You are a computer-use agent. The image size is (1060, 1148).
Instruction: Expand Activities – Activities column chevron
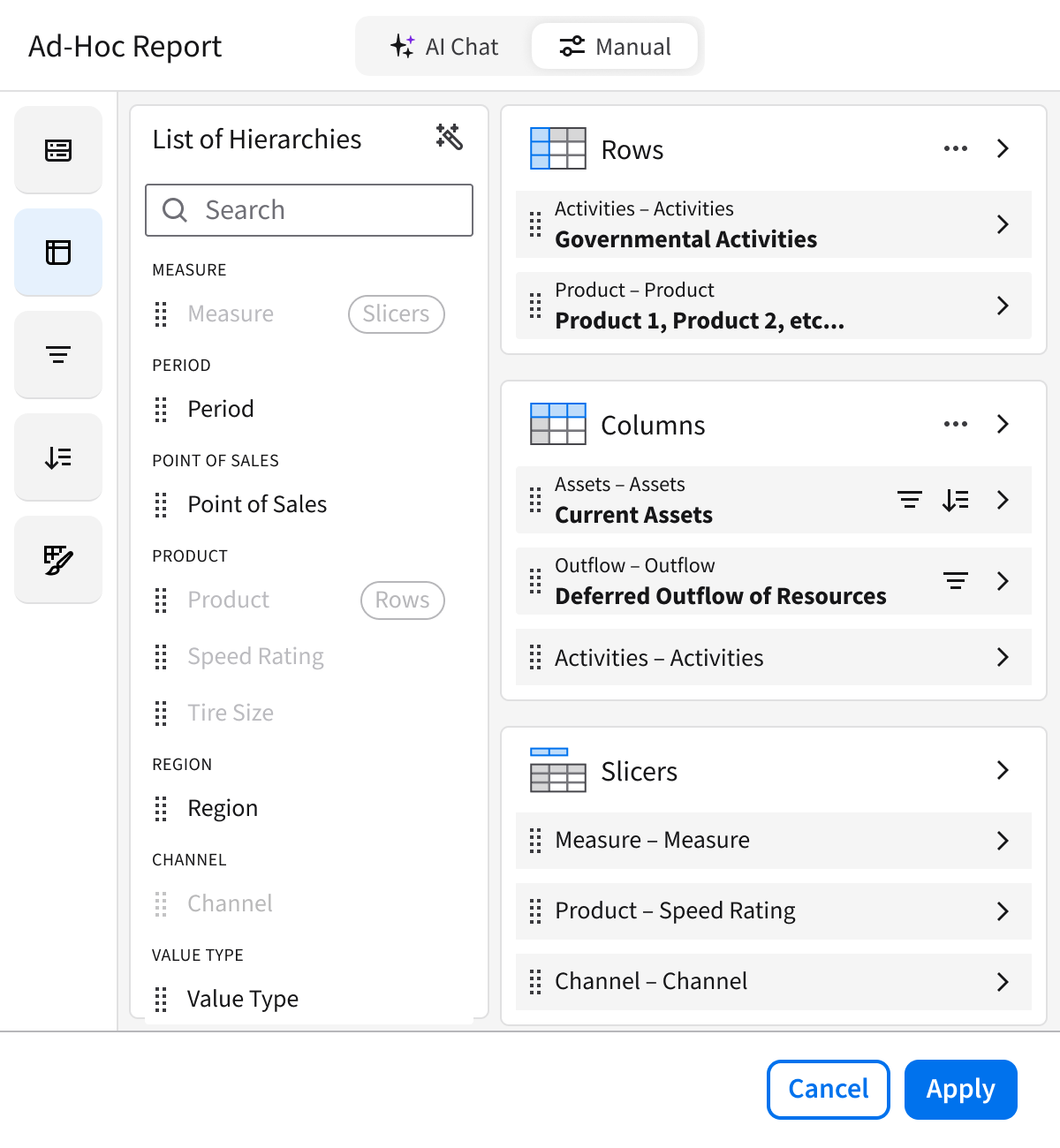[1003, 657]
